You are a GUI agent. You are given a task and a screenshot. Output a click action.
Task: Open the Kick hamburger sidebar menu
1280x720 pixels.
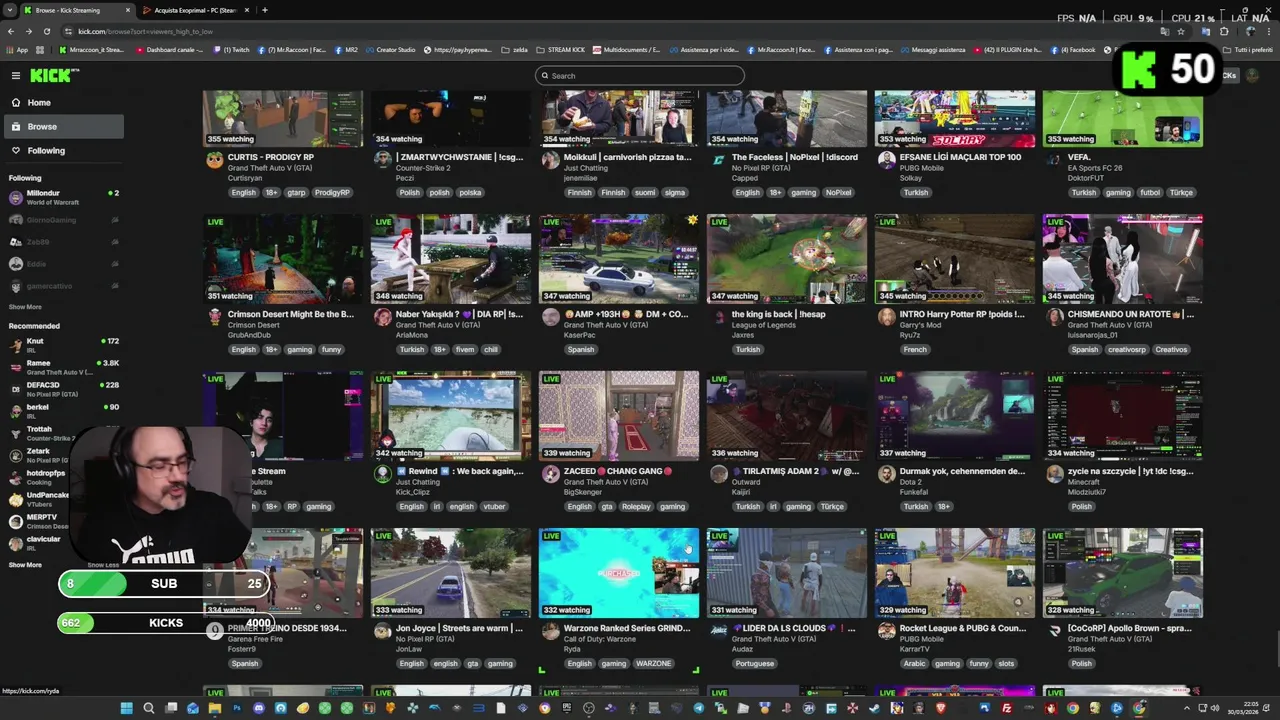point(16,76)
